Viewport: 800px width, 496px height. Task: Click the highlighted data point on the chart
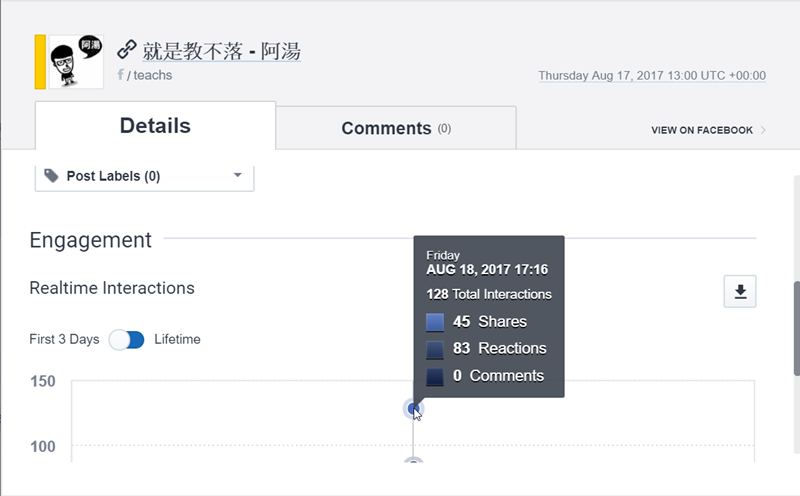pos(413,408)
